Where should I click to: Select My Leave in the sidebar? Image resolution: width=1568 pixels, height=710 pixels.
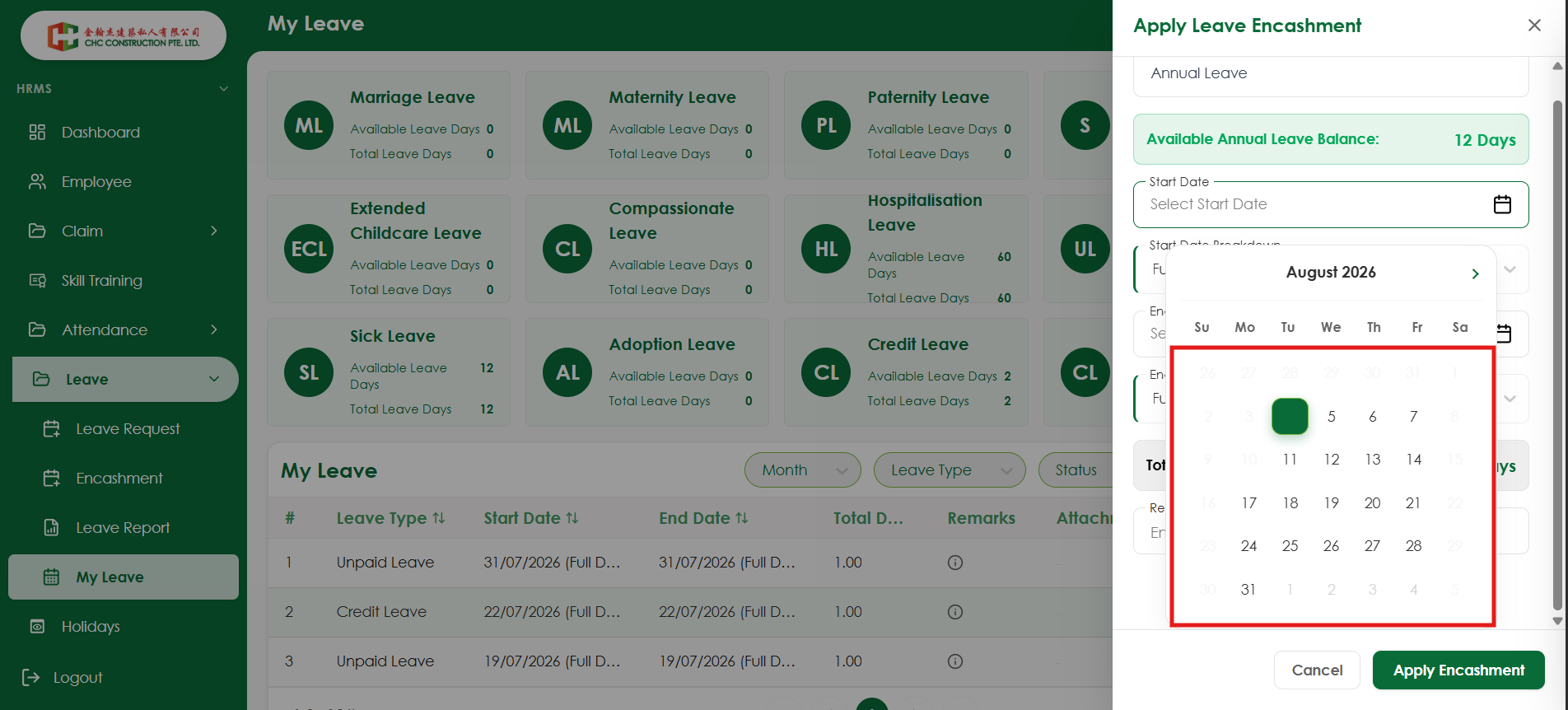pyautogui.click(x=124, y=577)
